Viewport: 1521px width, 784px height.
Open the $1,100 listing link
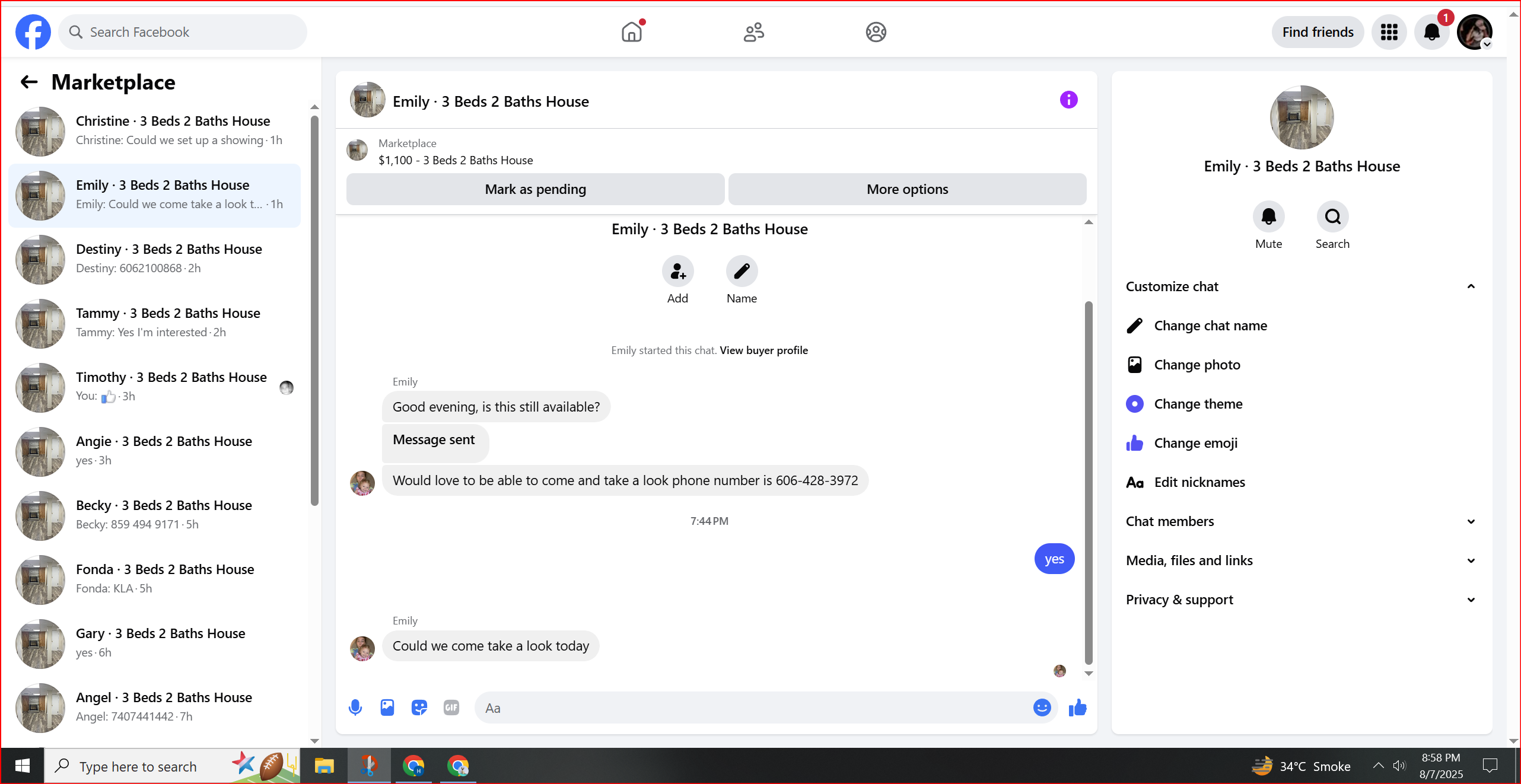coord(456,160)
